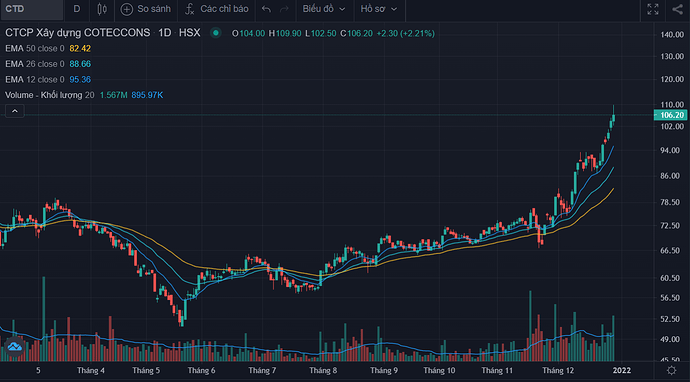Click So sánh compare button
Image resolution: width=690 pixels, height=382 pixels.
click(146, 9)
